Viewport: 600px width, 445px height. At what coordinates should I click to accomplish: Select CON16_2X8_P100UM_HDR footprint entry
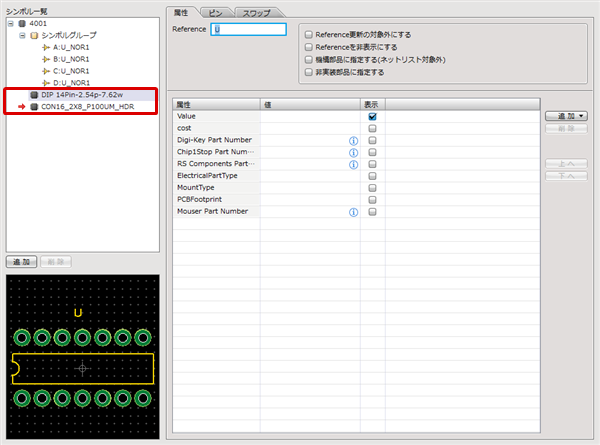pyautogui.click(x=88, y=107)
